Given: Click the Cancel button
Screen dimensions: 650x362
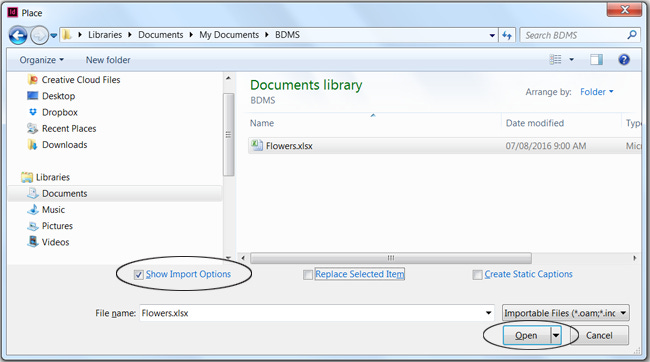Looking at the screenshot, I should 599,335.
